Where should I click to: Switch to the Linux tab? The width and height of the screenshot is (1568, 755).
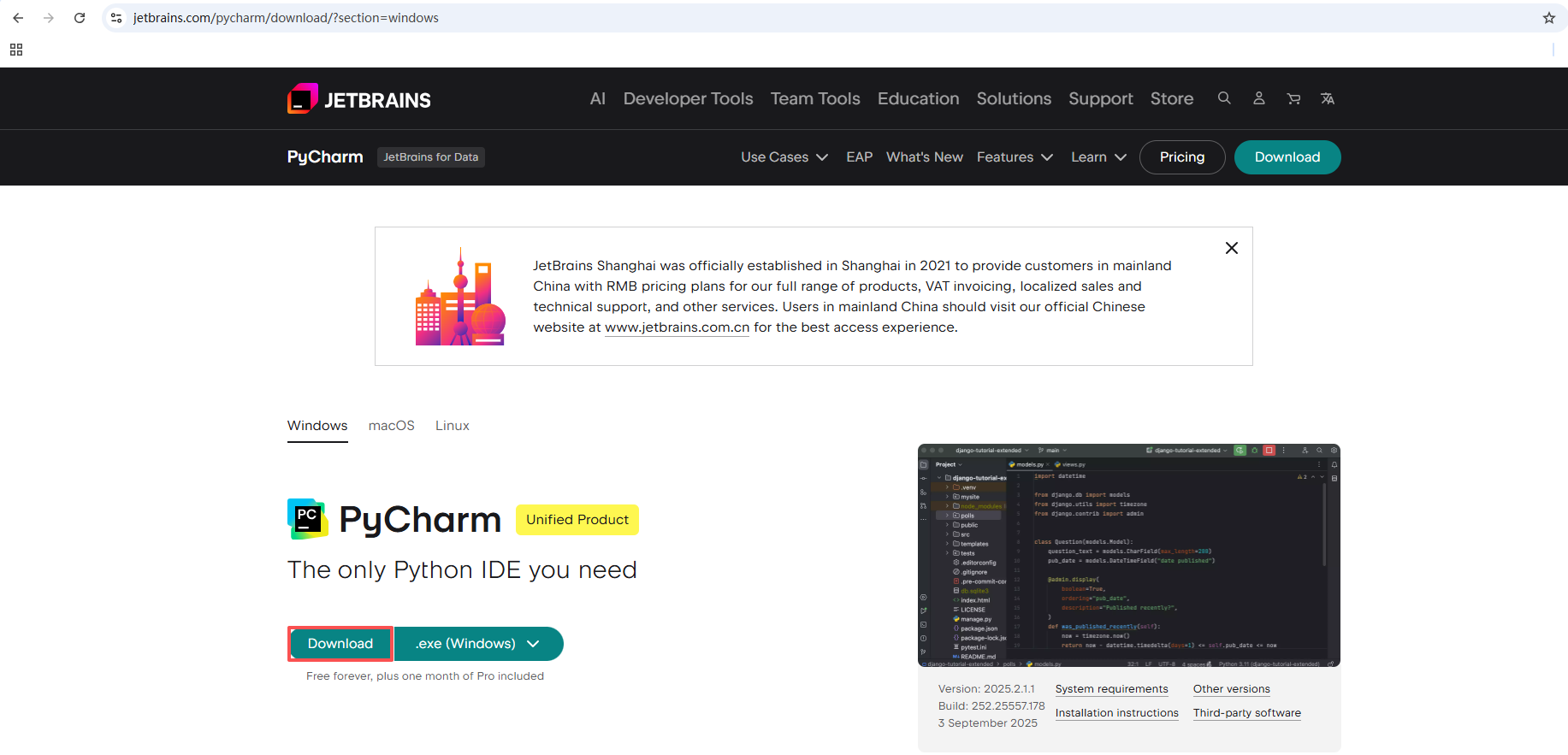(x=453, y=426)
